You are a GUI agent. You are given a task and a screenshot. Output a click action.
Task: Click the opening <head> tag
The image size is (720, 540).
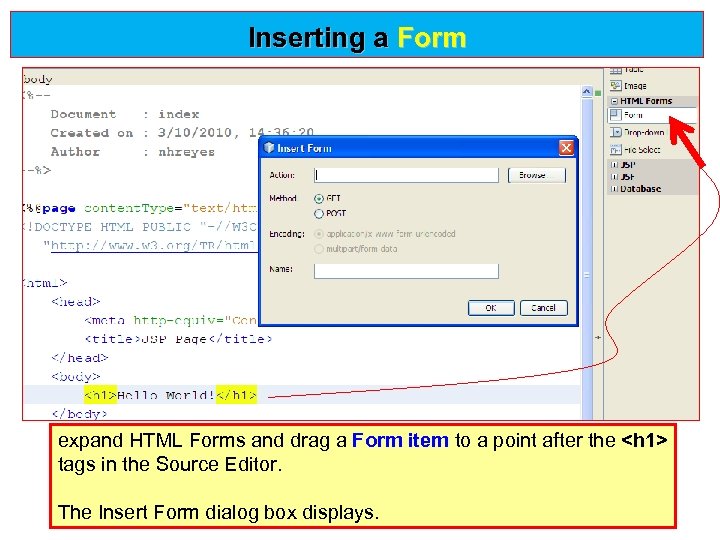coord(76,302)
